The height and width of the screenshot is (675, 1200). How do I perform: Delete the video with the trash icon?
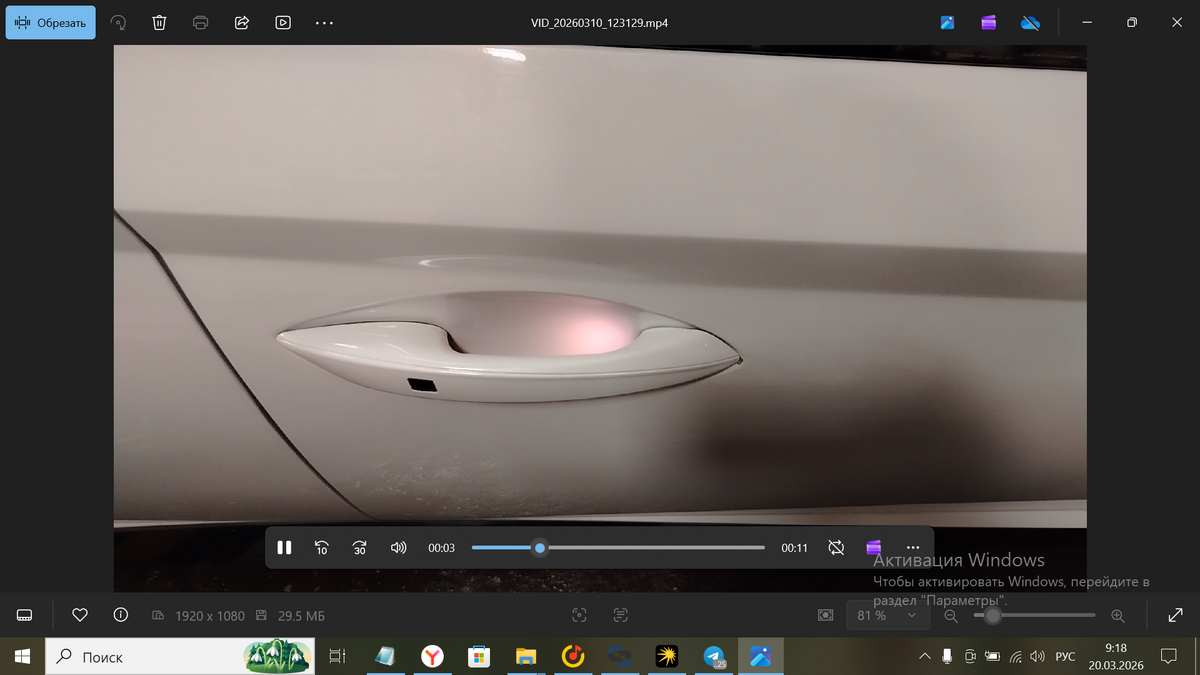pyautogui.click(x=159, y=22)
